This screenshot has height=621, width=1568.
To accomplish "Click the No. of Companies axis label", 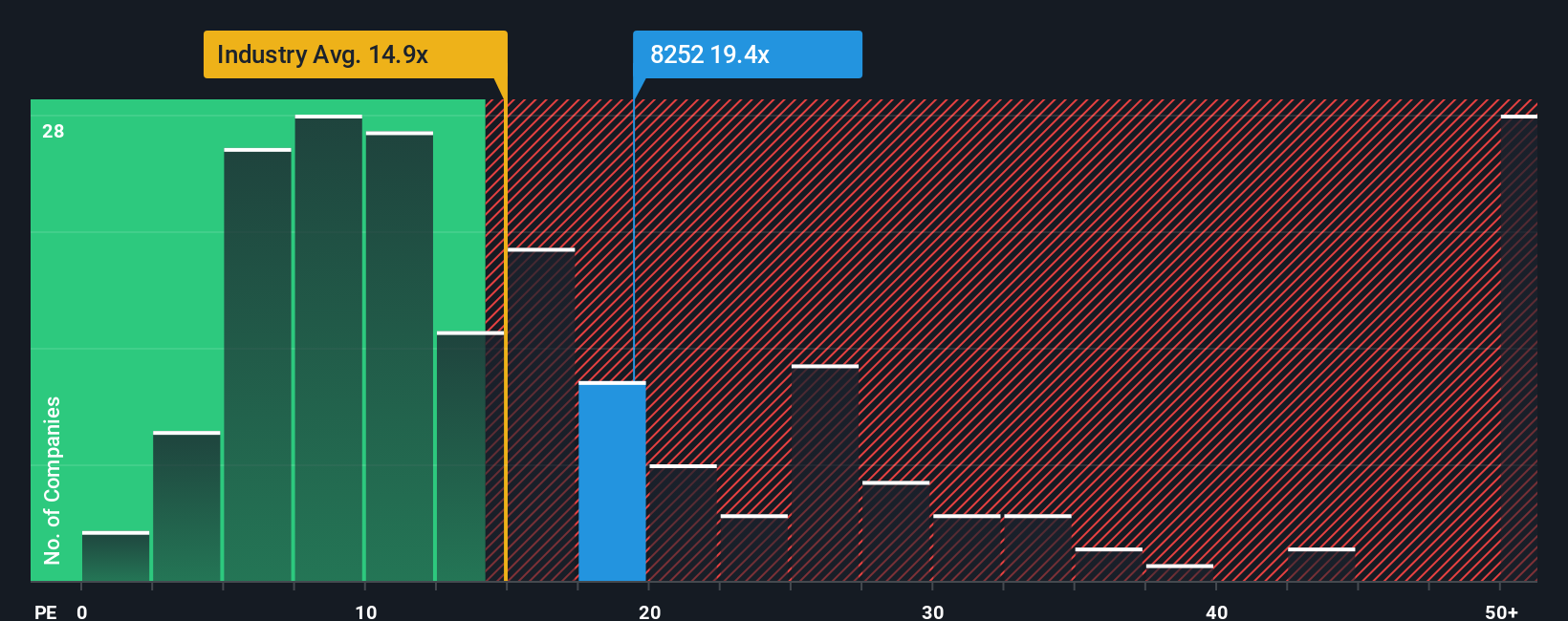I will click(53, 480).
